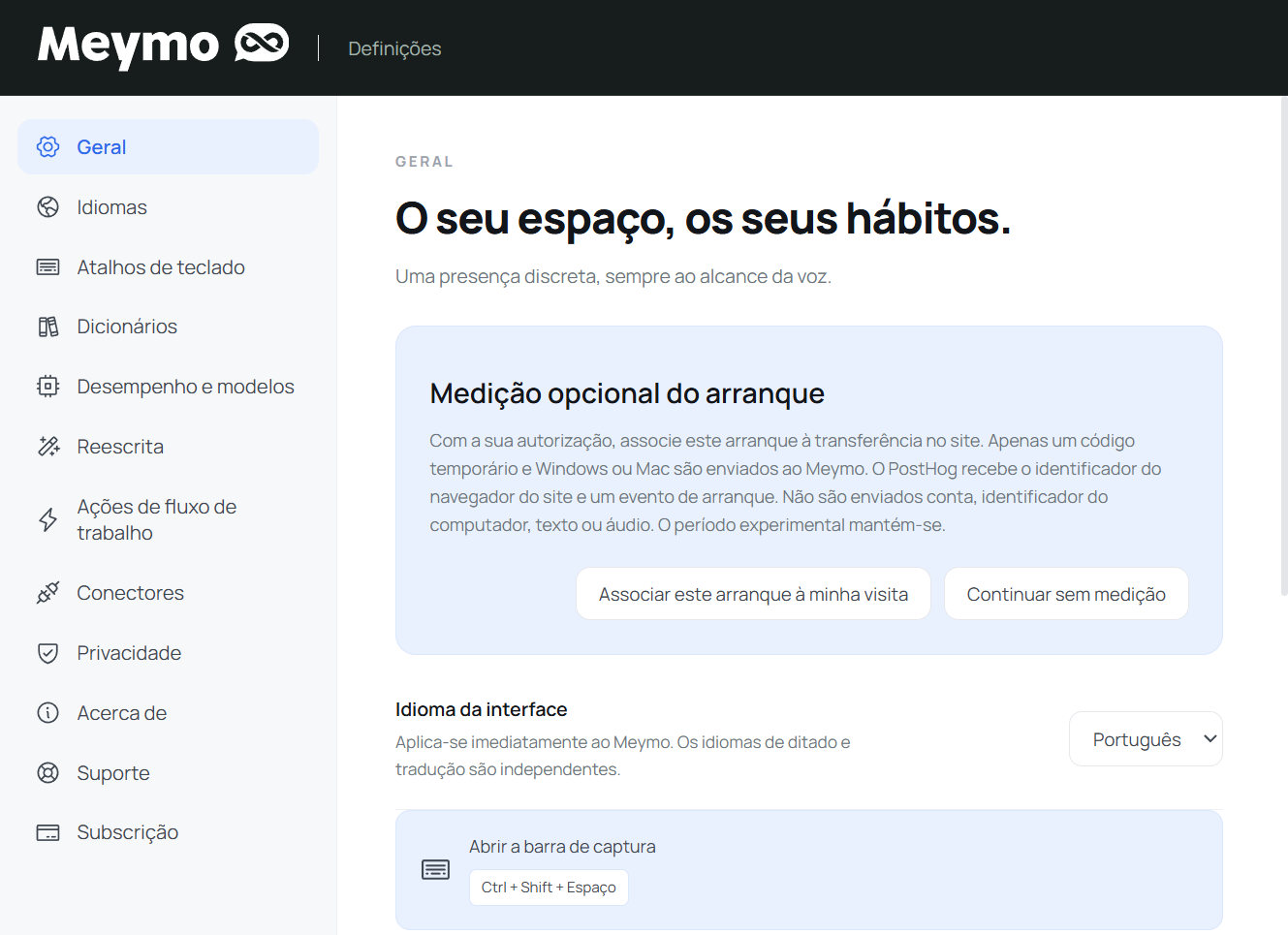This screenshot has width=1288, height=935.
Task: Click the 'Medição opcional do arranque' heading
Action: [627, 393]
